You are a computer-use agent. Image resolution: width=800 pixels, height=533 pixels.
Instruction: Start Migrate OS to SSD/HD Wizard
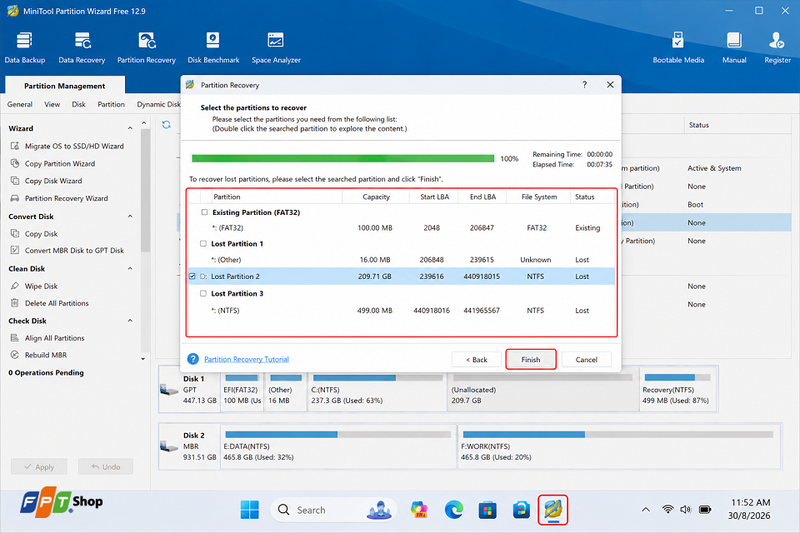(67, 146)
